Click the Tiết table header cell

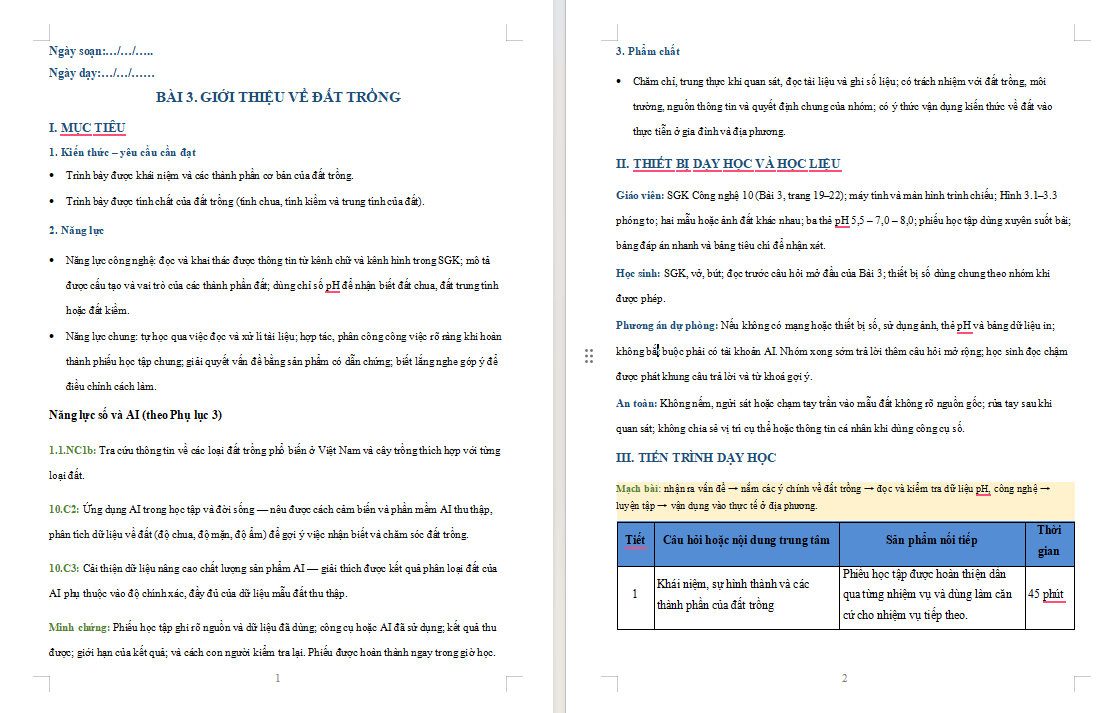click(x=635, y=544)
